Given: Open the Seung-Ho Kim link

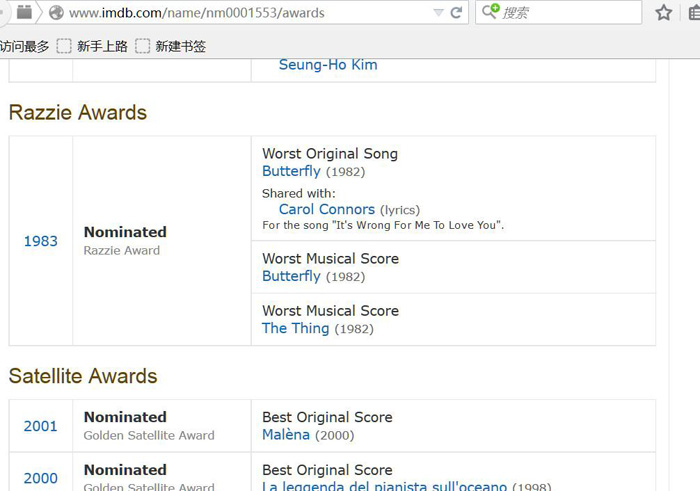Looking at the screenshot, I should point(328,65).
